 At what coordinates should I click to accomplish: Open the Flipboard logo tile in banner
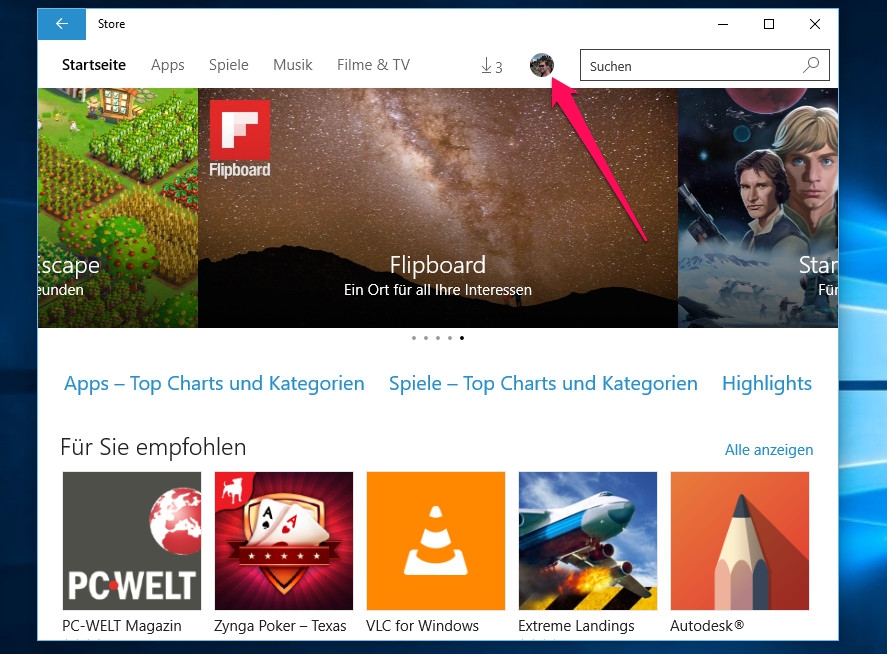(x=240, y=139)
